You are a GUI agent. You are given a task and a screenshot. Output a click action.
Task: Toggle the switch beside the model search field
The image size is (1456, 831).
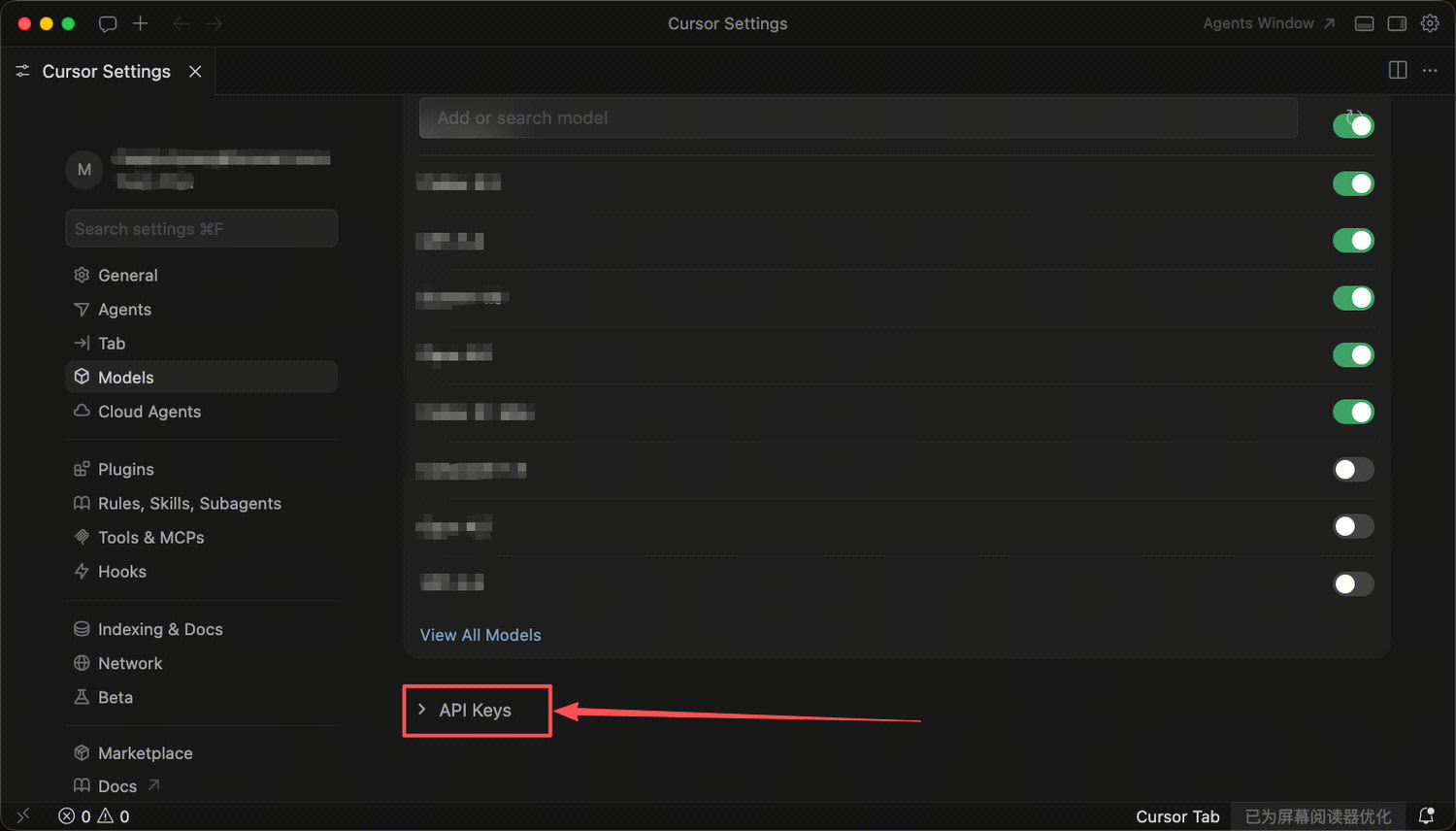1353,125
